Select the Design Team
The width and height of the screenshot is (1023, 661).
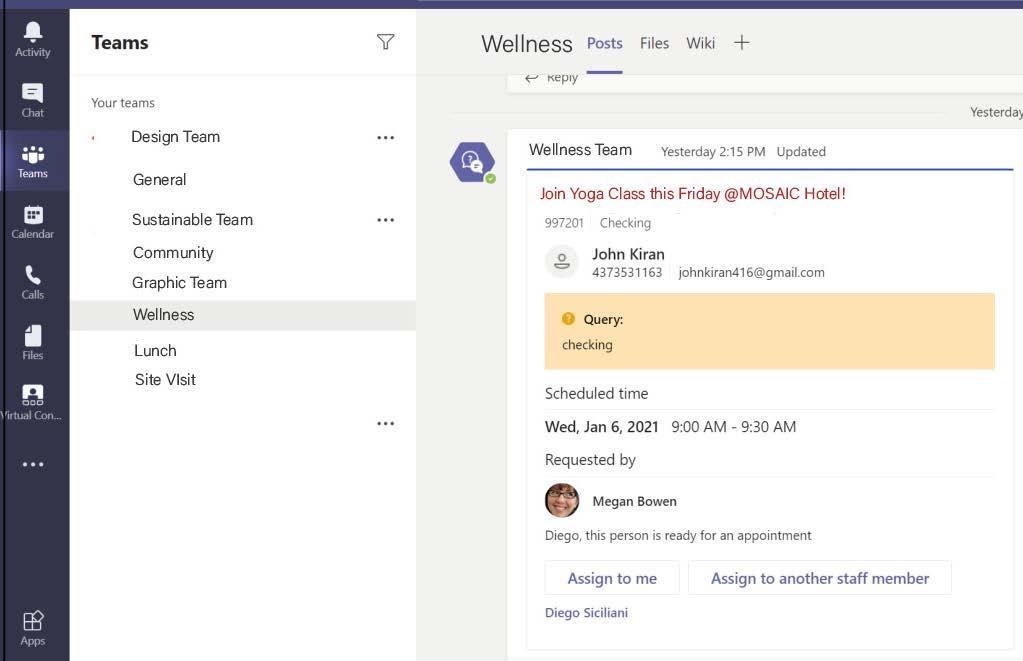click(176, 137)
